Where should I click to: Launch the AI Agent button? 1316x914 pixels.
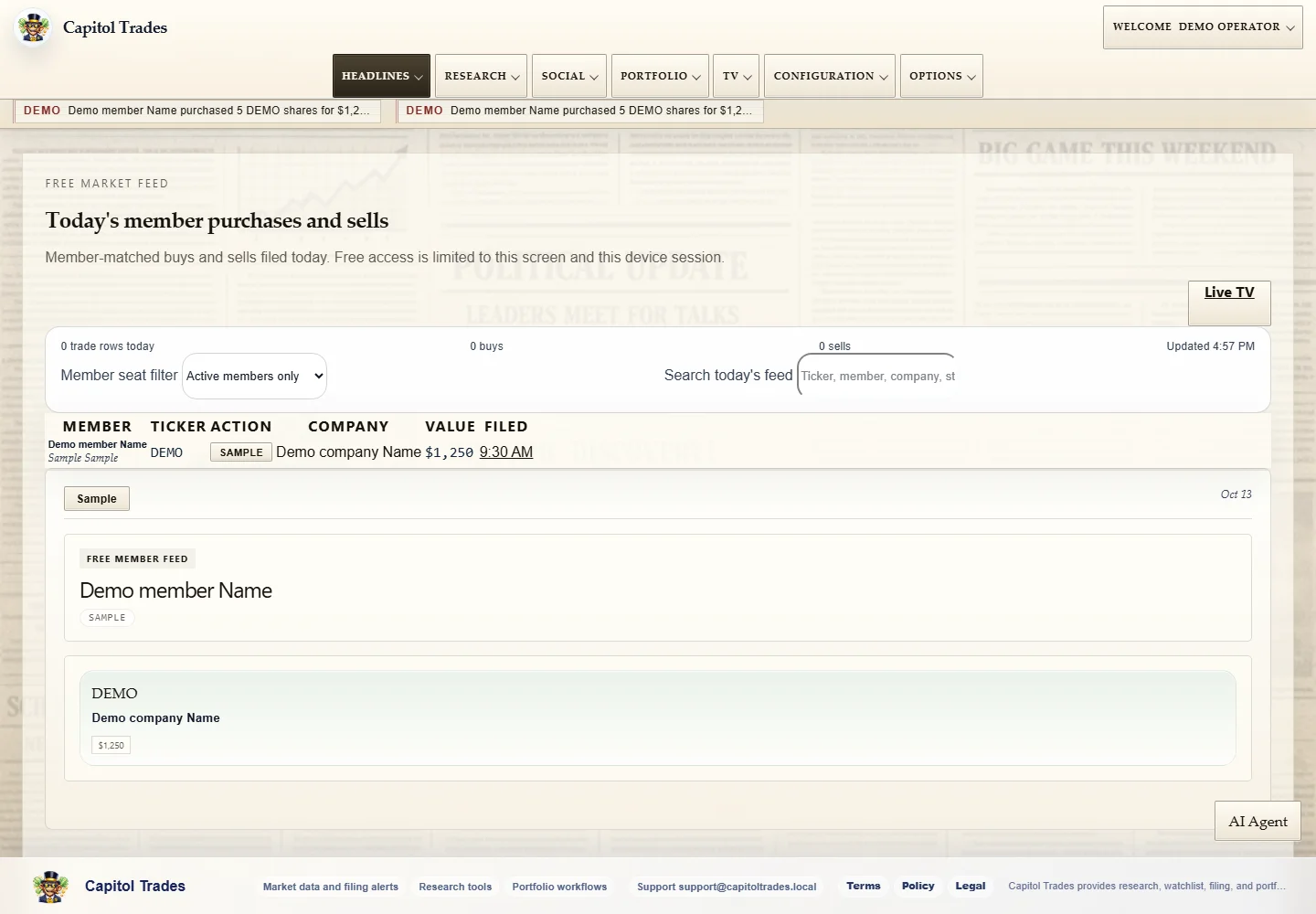pos(1258,821)
